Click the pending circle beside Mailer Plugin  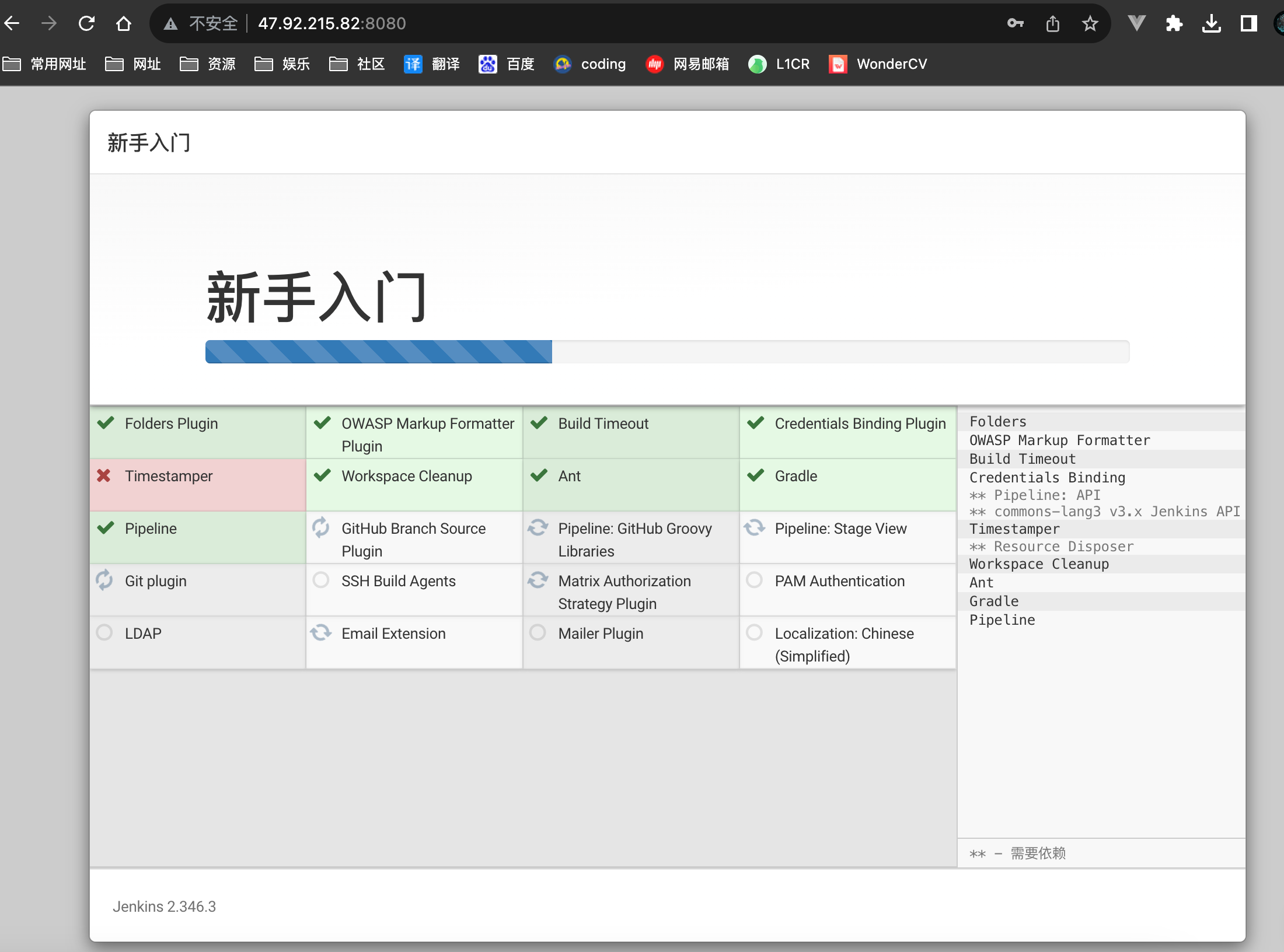coord(538,632)
